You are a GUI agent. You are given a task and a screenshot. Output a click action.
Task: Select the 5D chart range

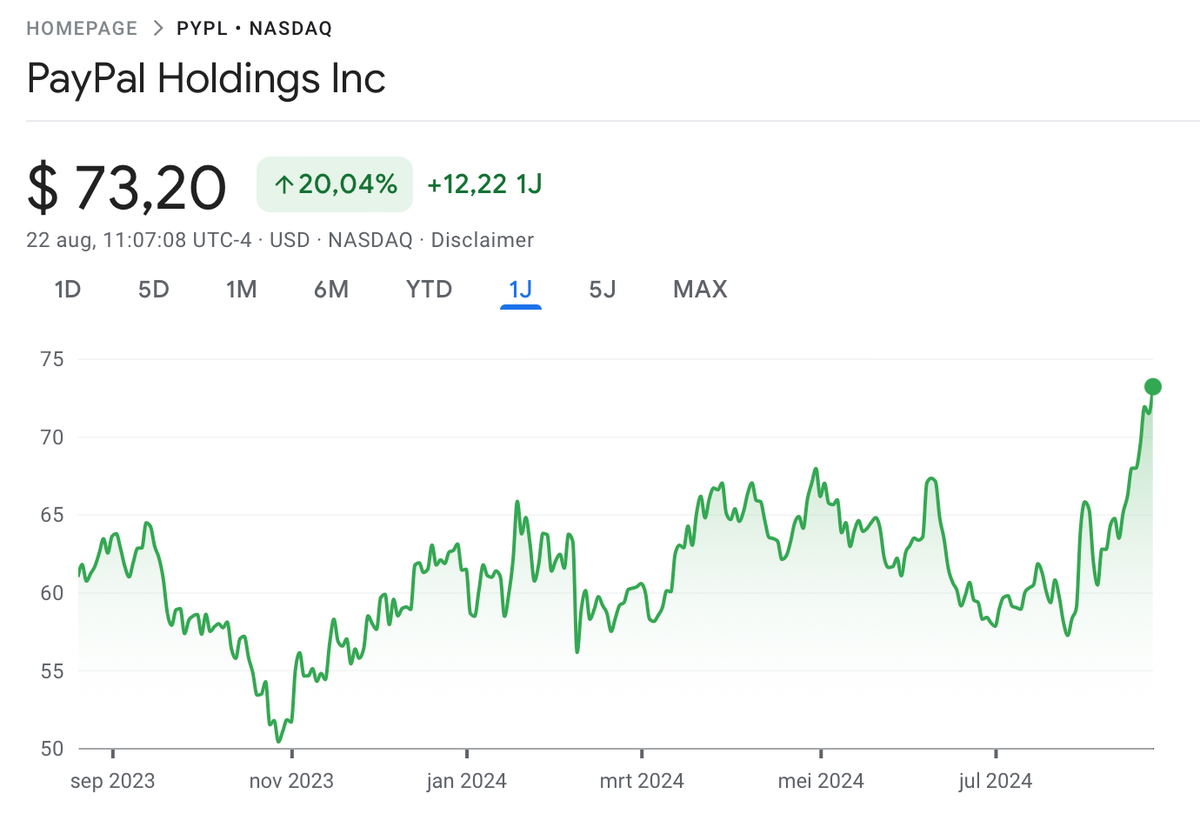(x=153, y=290)
